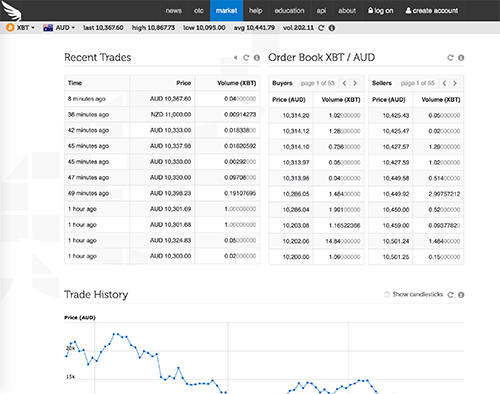Open the api menu item

[x=321, y=11]
